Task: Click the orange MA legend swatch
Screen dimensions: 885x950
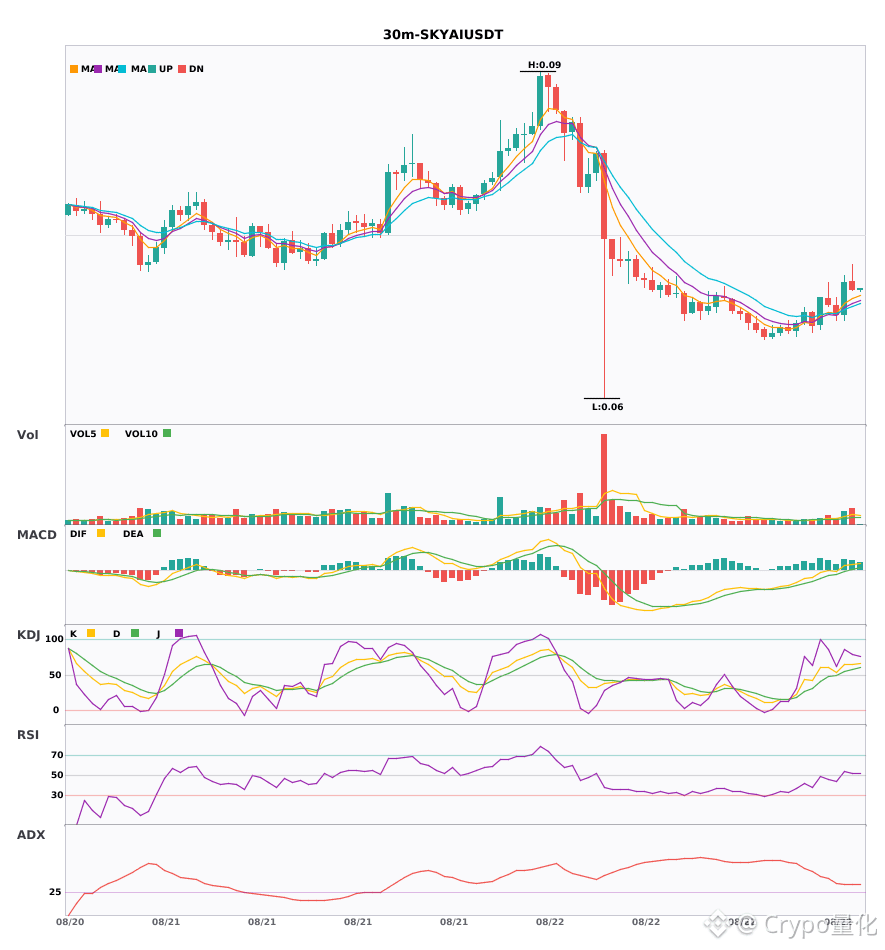Action: coord(74,69)
